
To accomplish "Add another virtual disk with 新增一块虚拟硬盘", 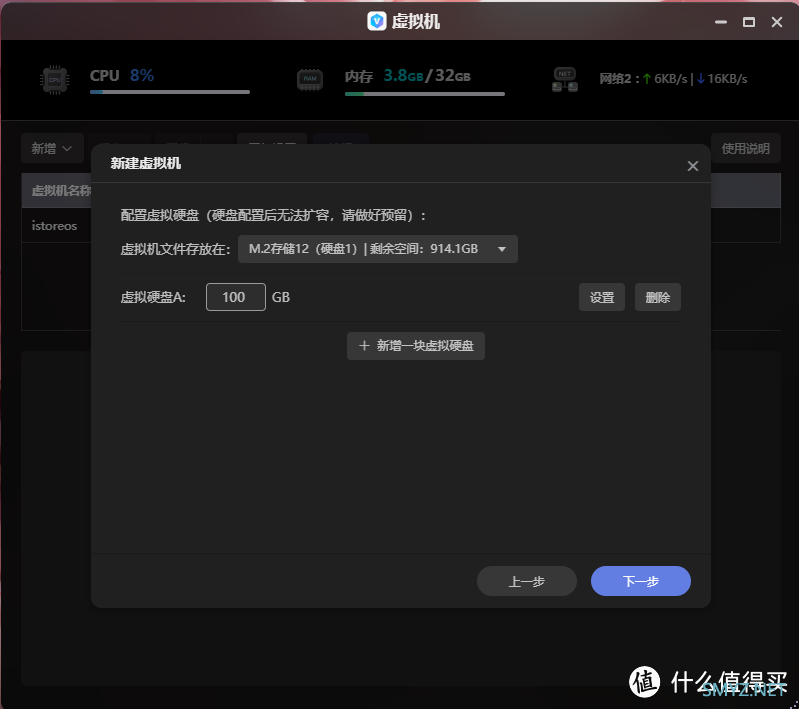I will (x=416, y=346).
